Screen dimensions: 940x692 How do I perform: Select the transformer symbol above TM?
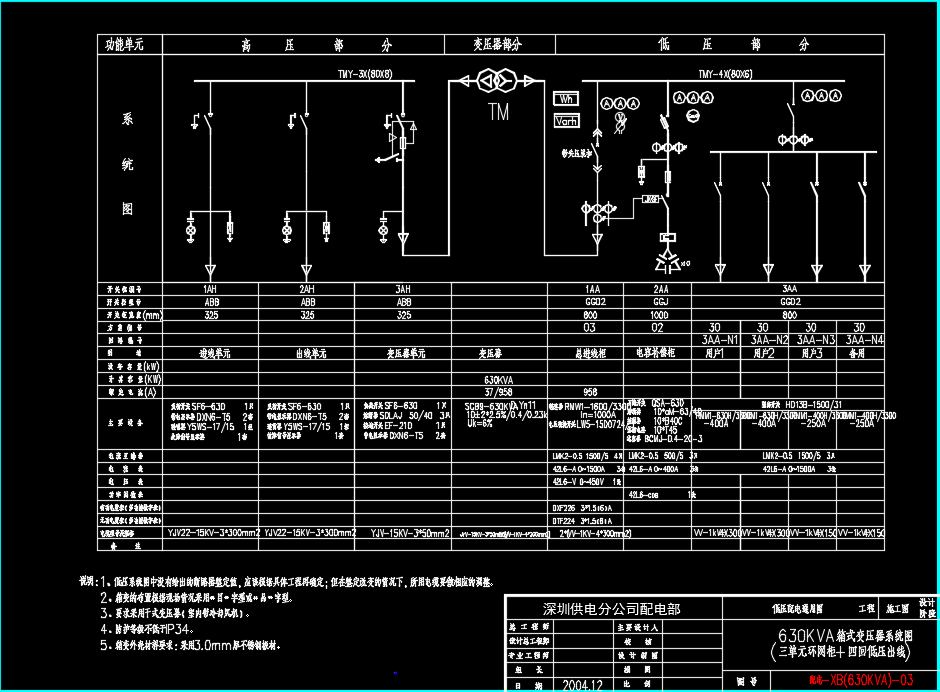496,81
